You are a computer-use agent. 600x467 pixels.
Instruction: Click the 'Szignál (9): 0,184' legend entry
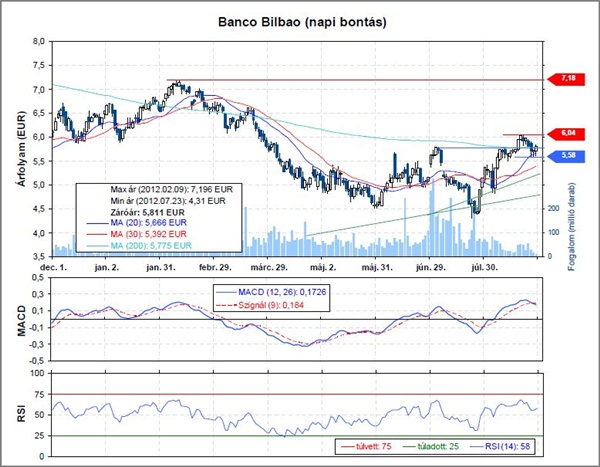pyautogui.click(x=260, y=305)
